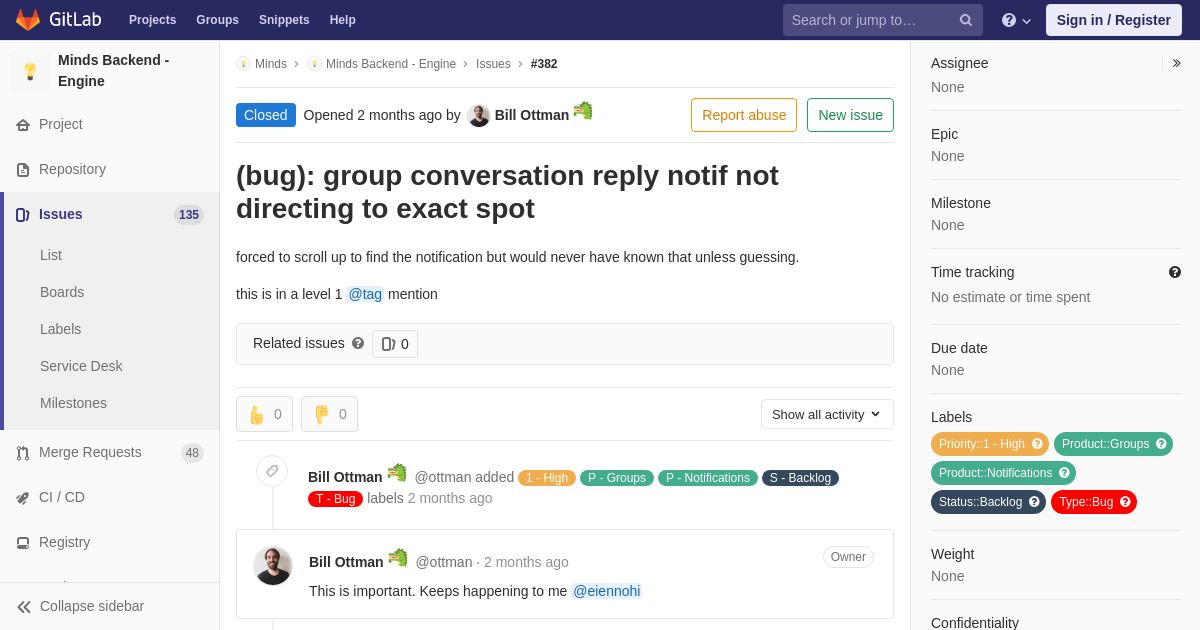
Task: Add thumbs down reaction
Action: [329, 414]
